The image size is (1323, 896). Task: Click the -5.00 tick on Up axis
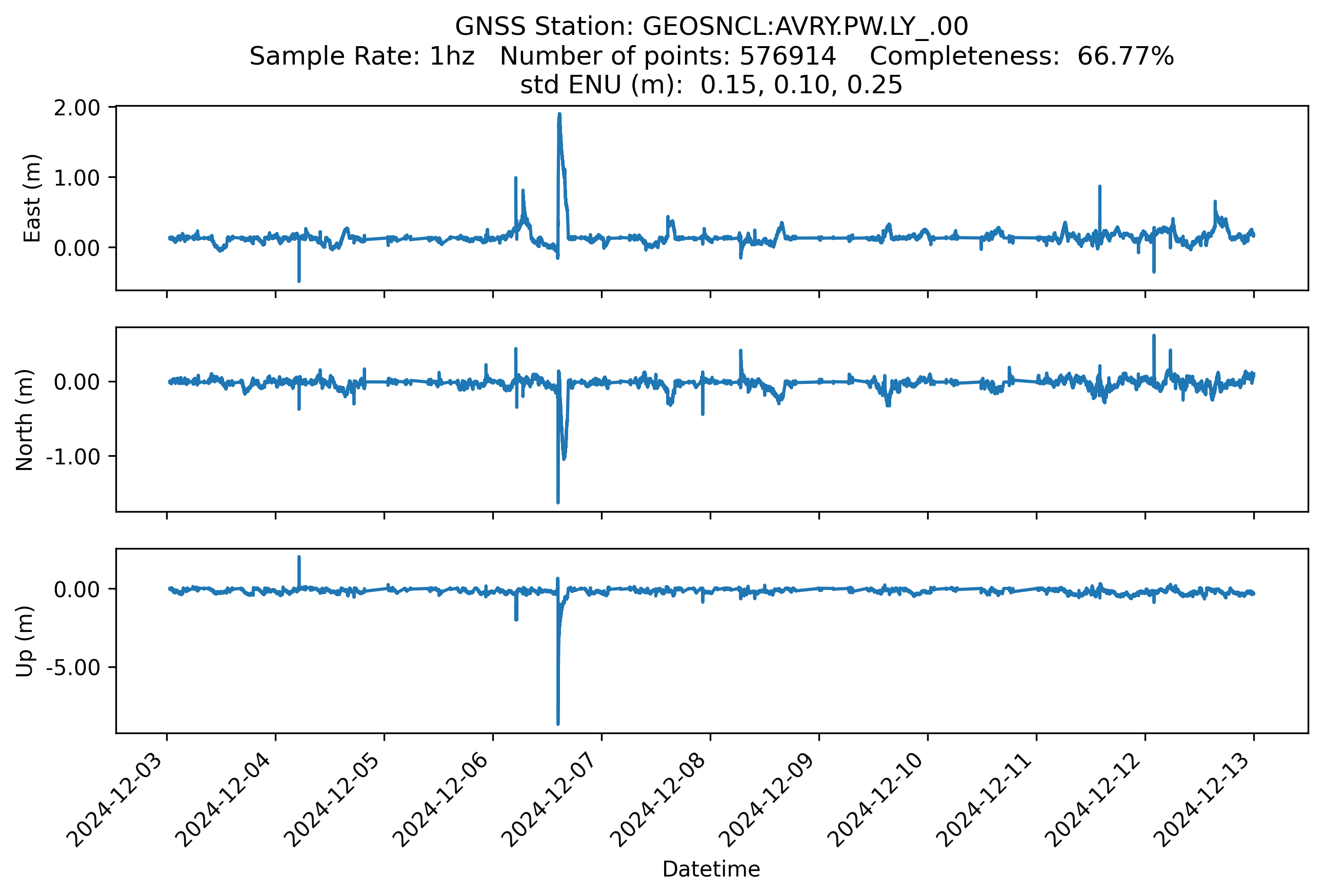coord(73,667)
